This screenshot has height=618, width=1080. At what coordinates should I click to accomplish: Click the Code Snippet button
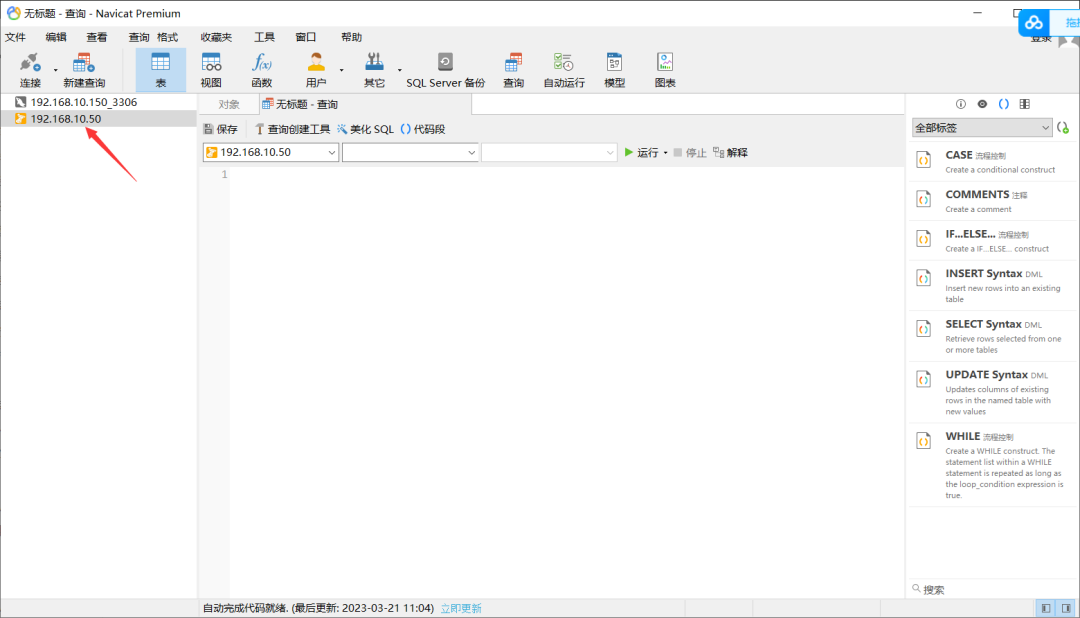click(x=423, y=130)
